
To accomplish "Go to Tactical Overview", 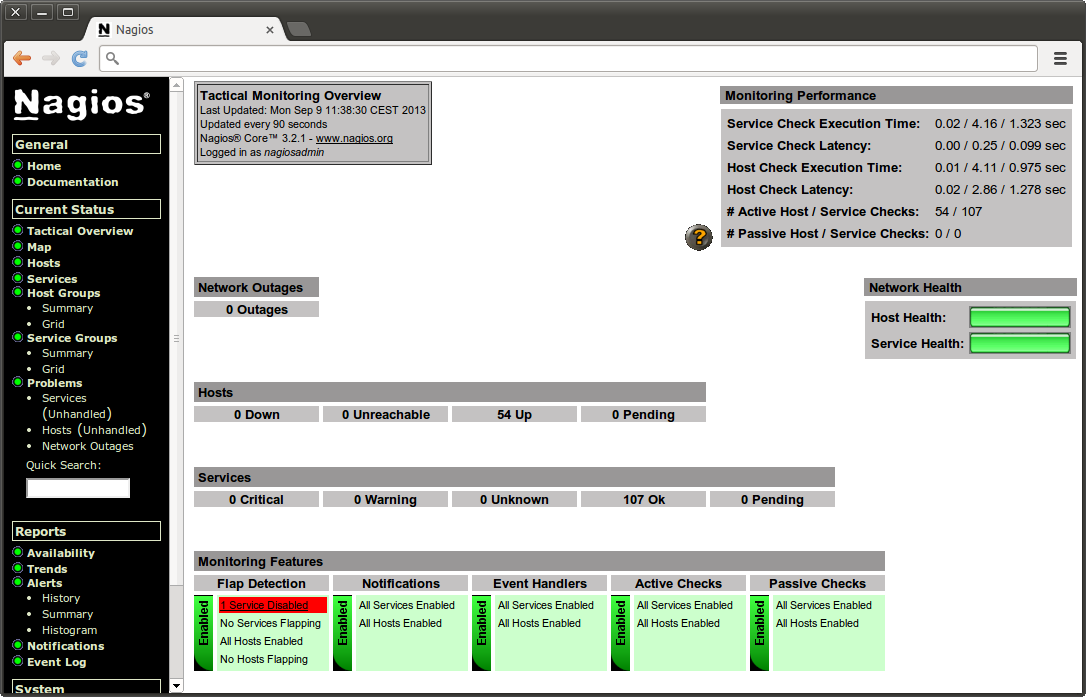I will pyautogui.click(x=80, y=231).
